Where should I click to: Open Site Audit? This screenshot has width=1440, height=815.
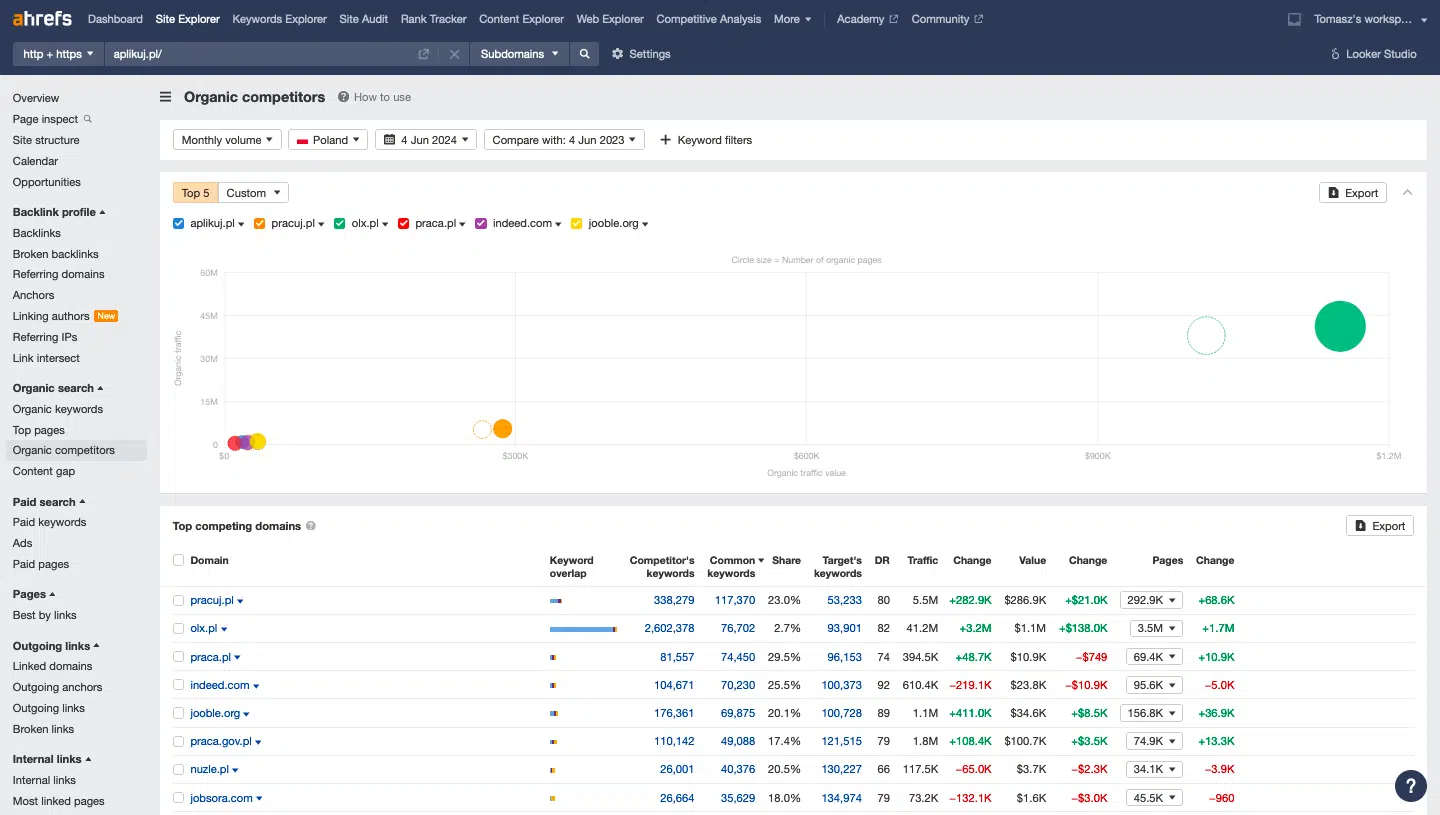(363, 19)
